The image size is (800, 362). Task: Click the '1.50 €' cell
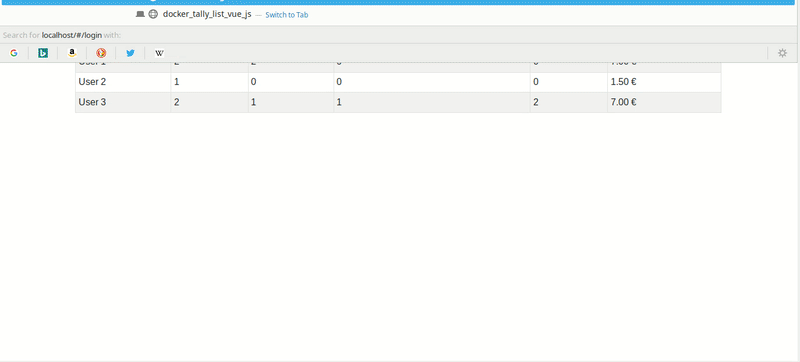pos(664,82)
